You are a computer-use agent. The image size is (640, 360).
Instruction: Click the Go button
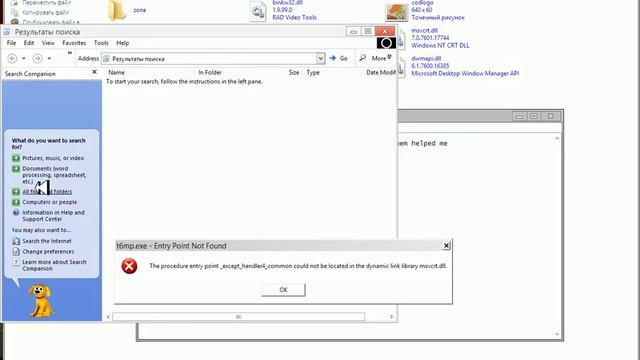[x=339, y=58]
